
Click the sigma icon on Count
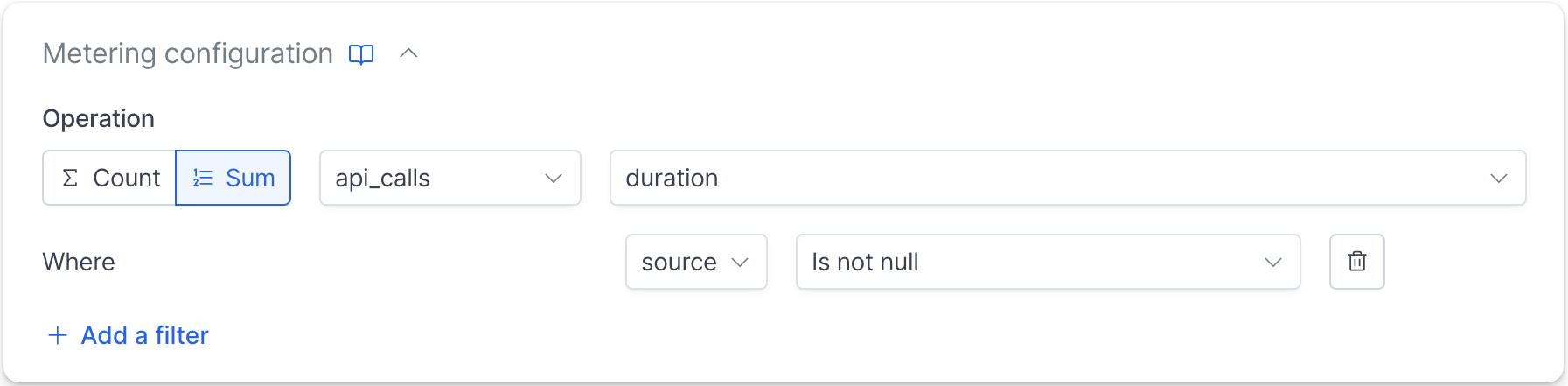click(x=70, y=178)
